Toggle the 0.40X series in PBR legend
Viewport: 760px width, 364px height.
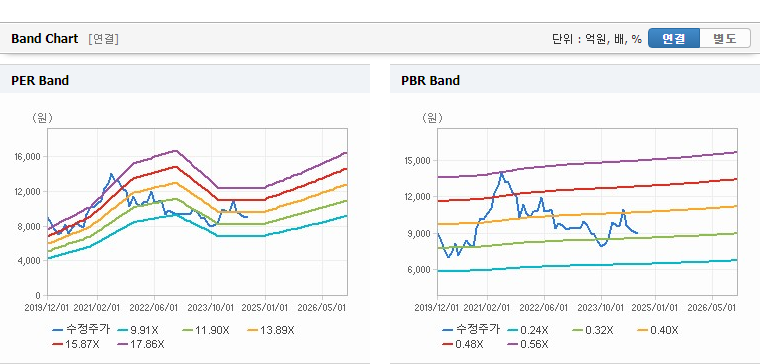[657, 330]
